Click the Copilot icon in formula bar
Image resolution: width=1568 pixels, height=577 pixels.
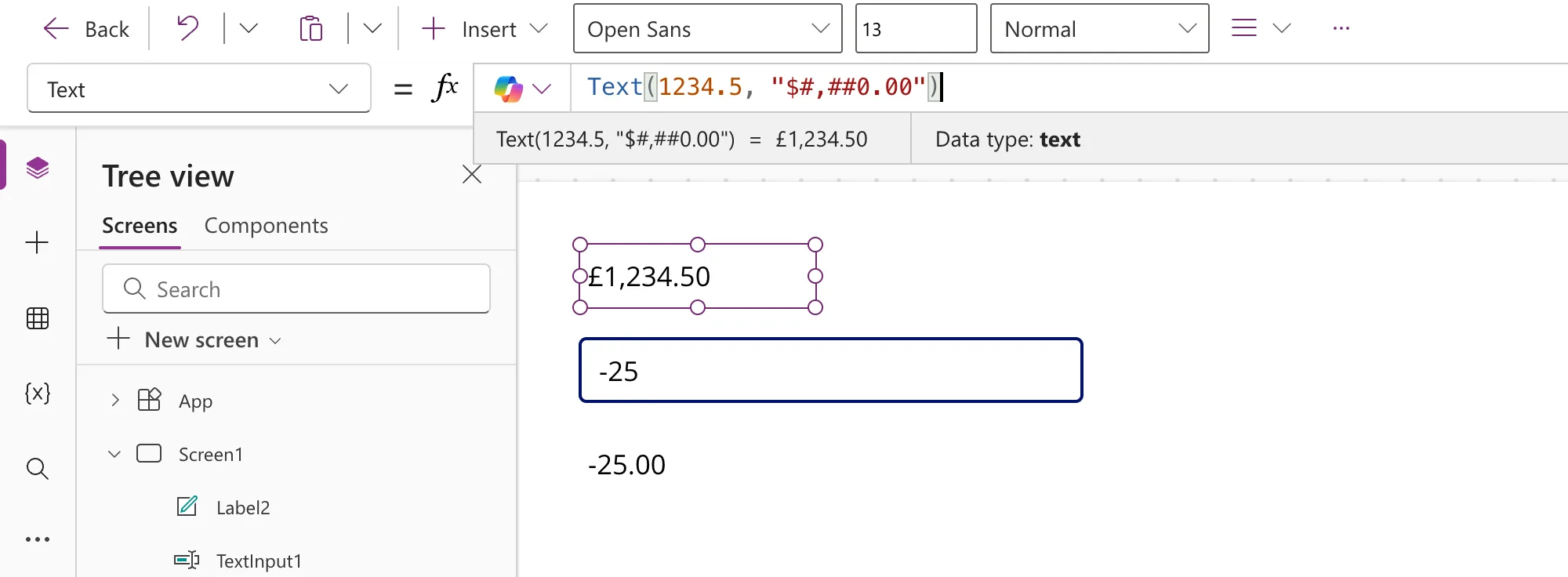[508, 89]
